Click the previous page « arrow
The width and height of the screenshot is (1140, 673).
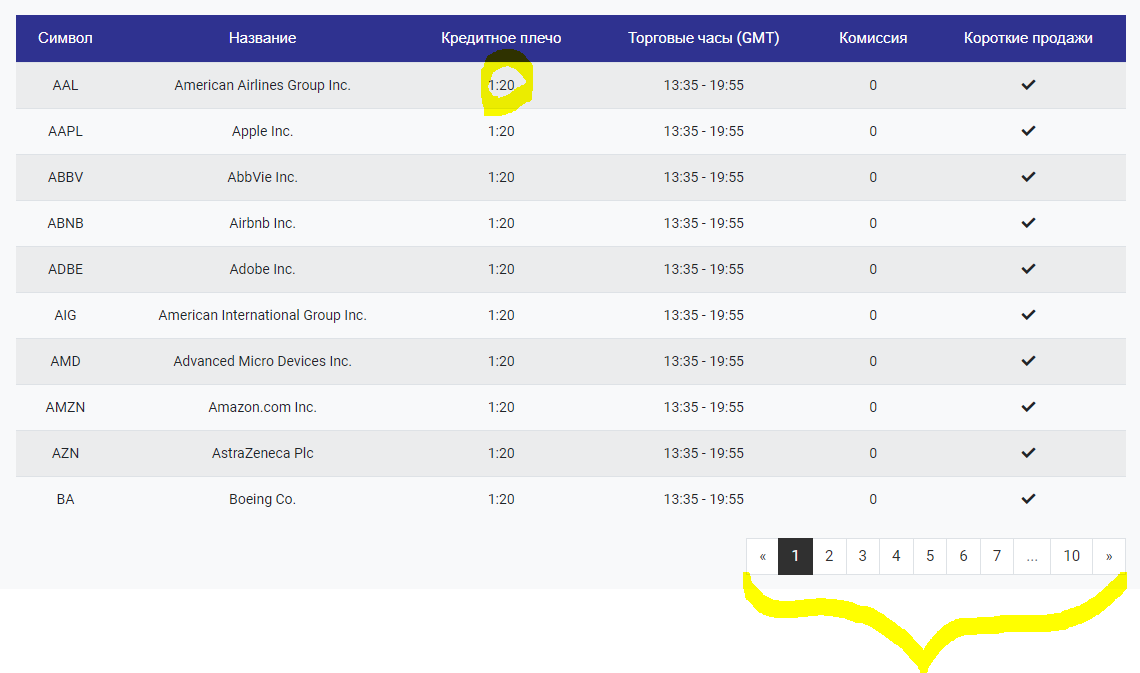coord(763,556)
